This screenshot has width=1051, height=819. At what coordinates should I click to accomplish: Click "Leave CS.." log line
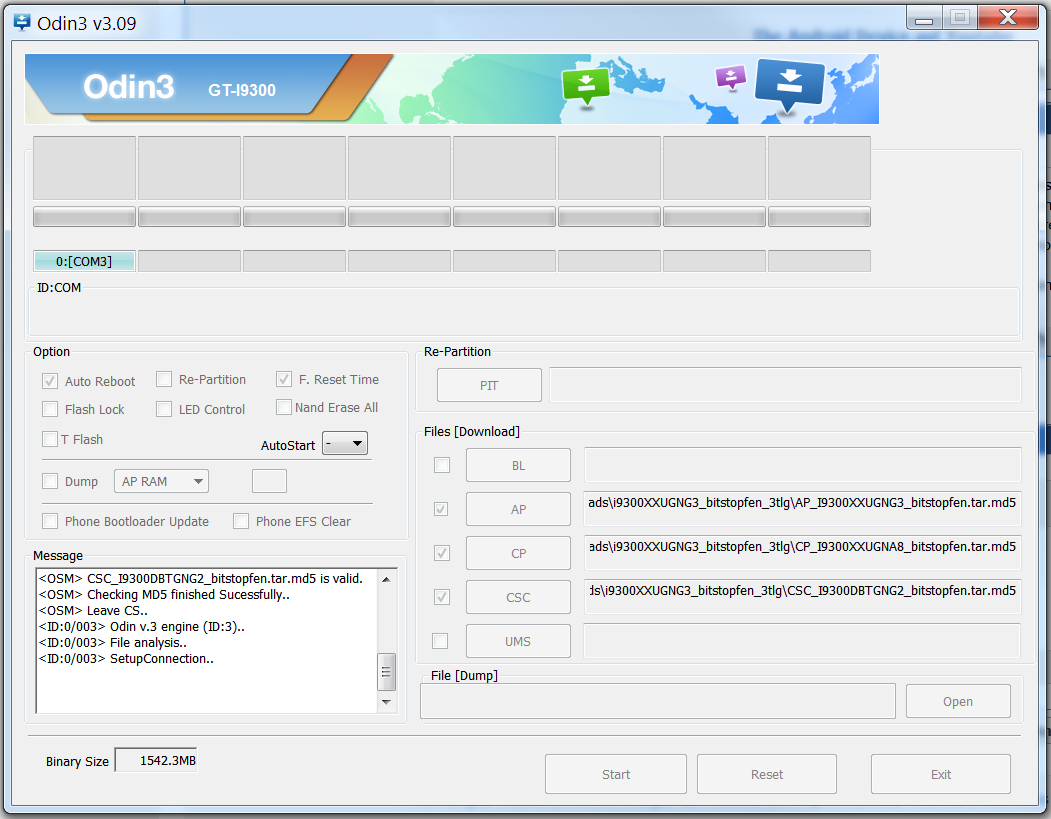tap(93, 611)
